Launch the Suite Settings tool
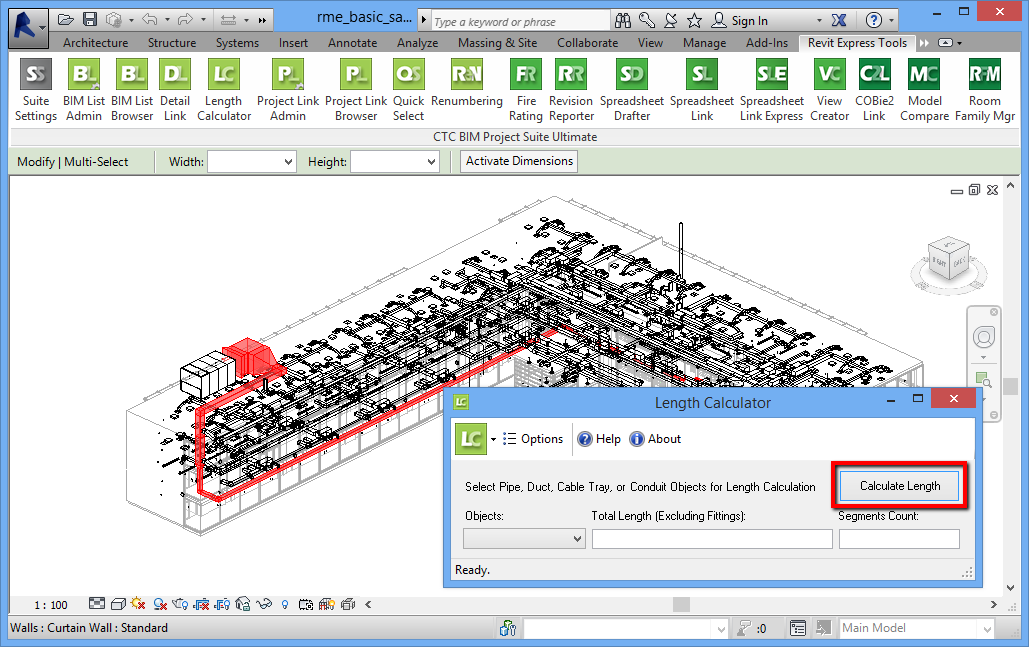The image size is (1029, 647). coord(35,88)
